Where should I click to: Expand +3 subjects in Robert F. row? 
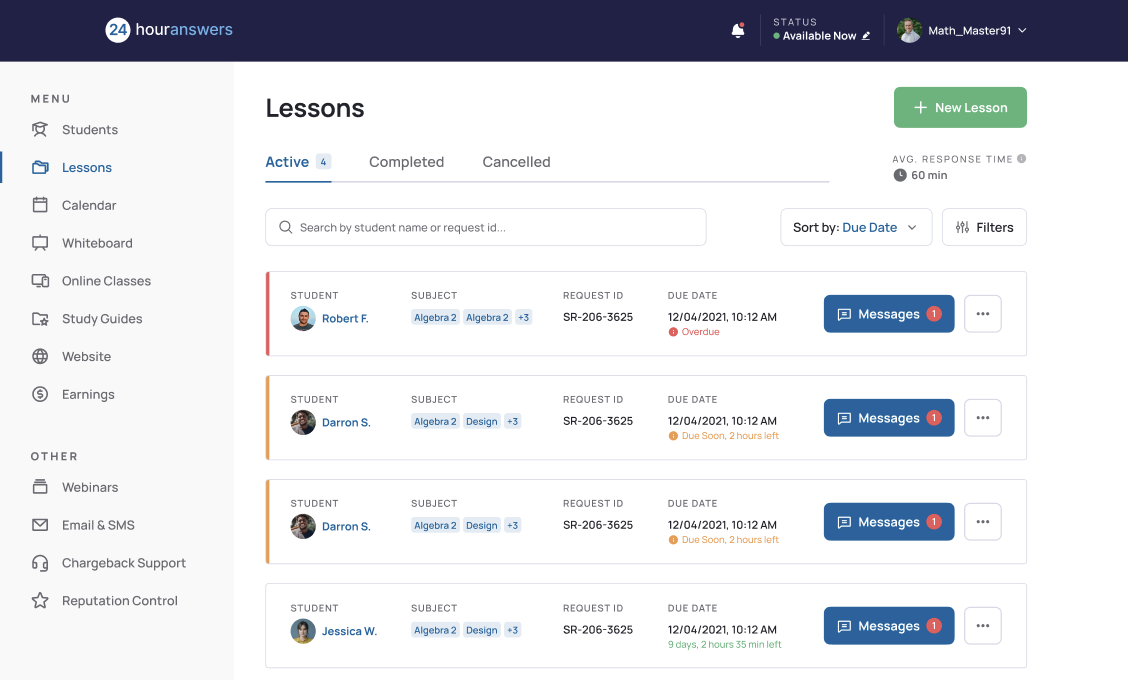[524, 317]
